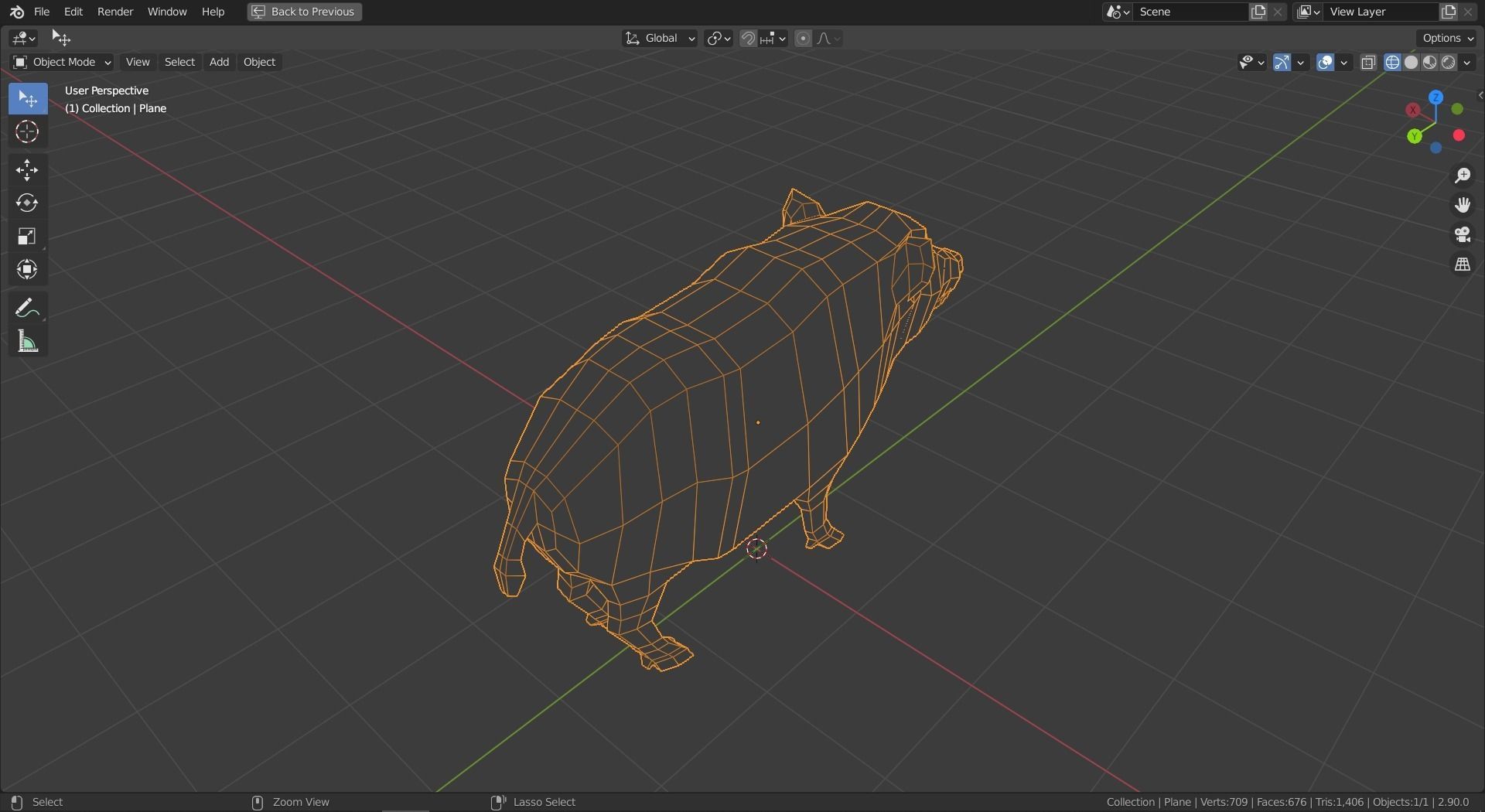Browse scenes with the scene icon dropdown

pyautogui.click(x=1118, y=12)
